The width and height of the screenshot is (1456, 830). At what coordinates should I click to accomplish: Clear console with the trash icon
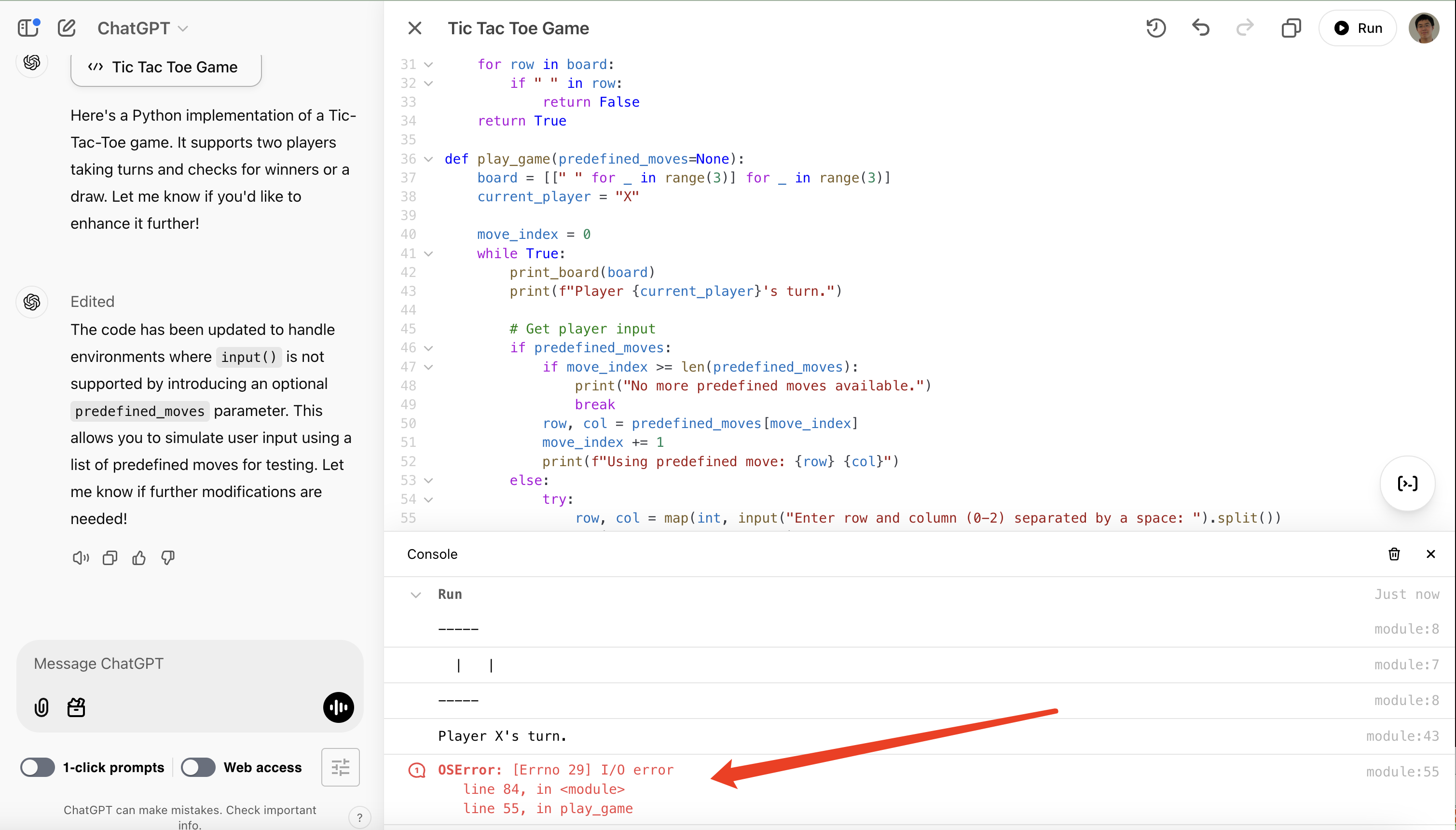point(1394,554)
